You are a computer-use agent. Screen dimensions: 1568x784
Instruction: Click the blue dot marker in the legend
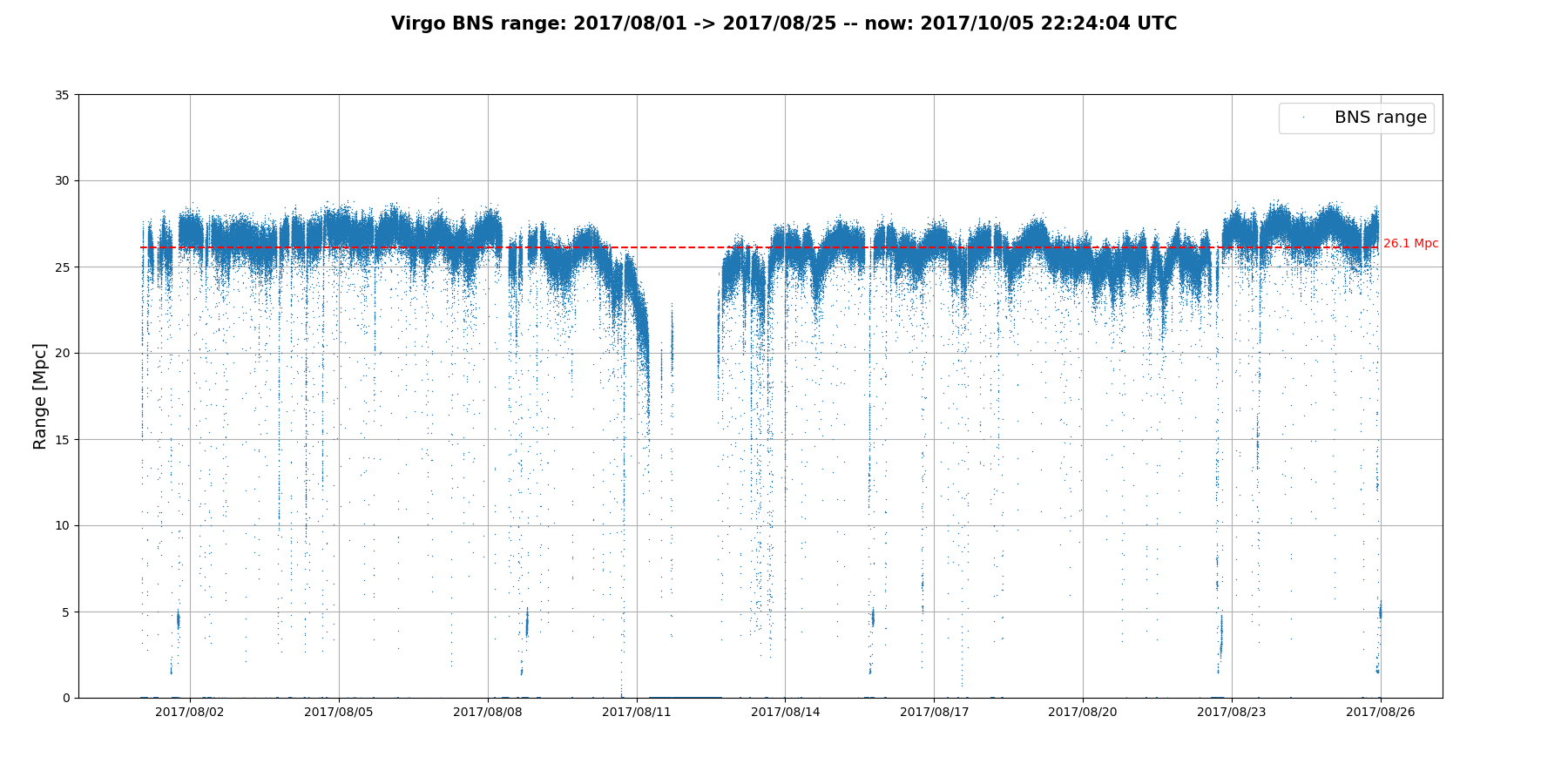tap(1303, 118)
